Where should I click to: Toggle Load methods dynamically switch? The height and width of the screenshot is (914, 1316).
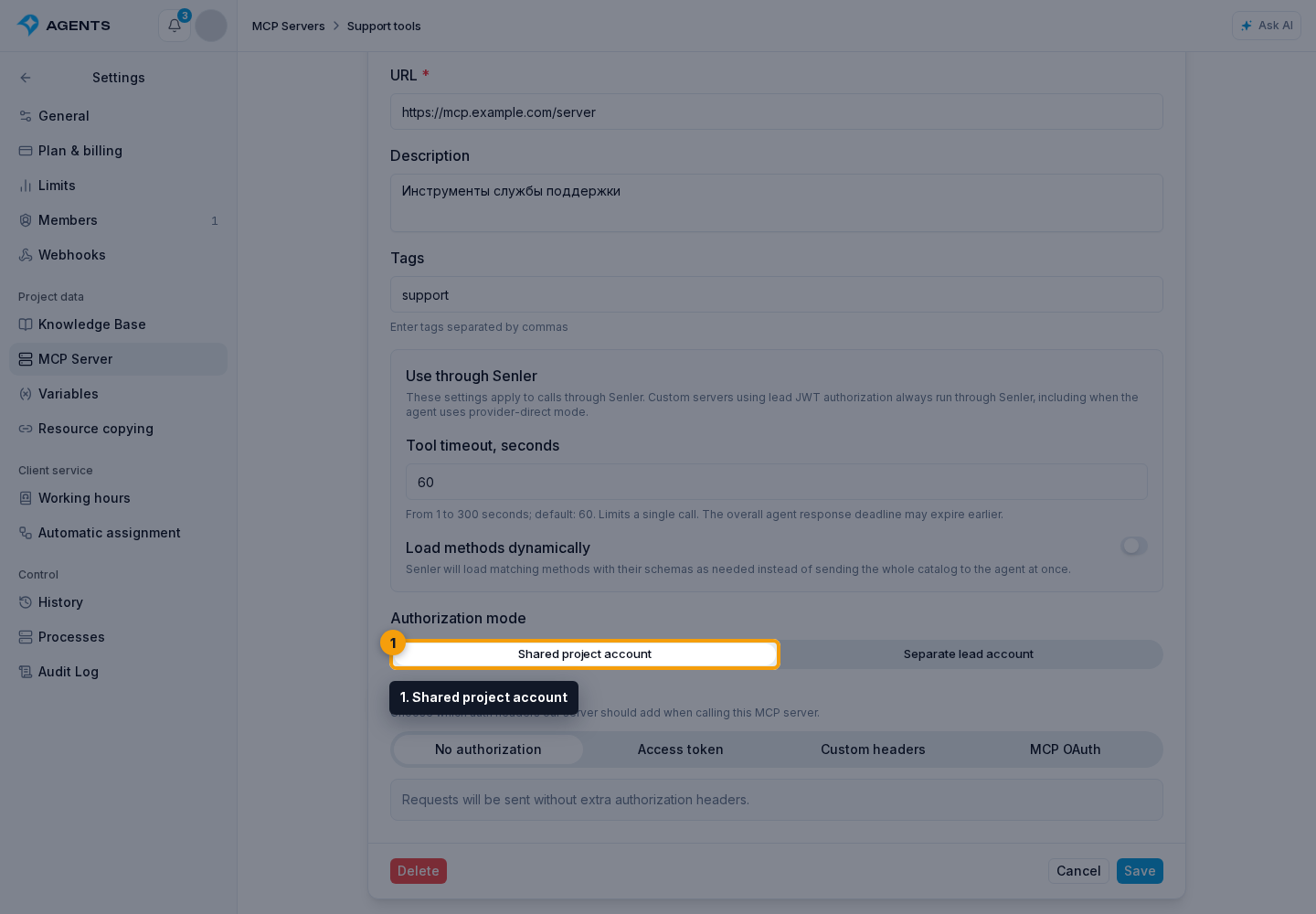click(x=1134, y=546)
